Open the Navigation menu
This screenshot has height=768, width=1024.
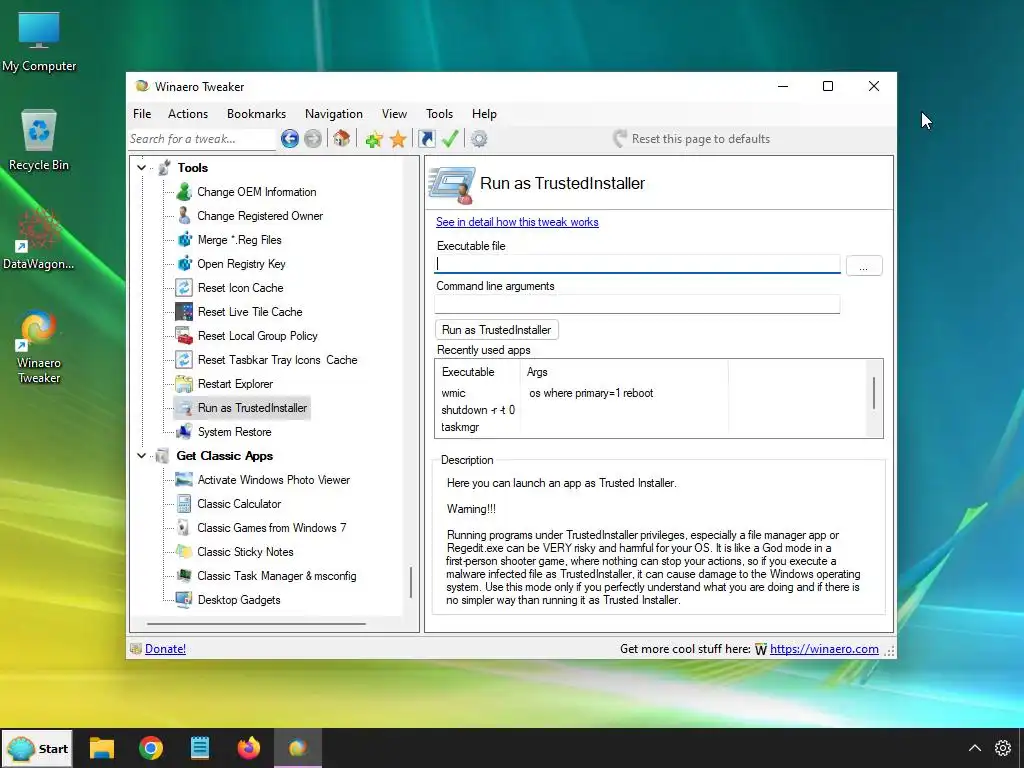tap(334, 114)
